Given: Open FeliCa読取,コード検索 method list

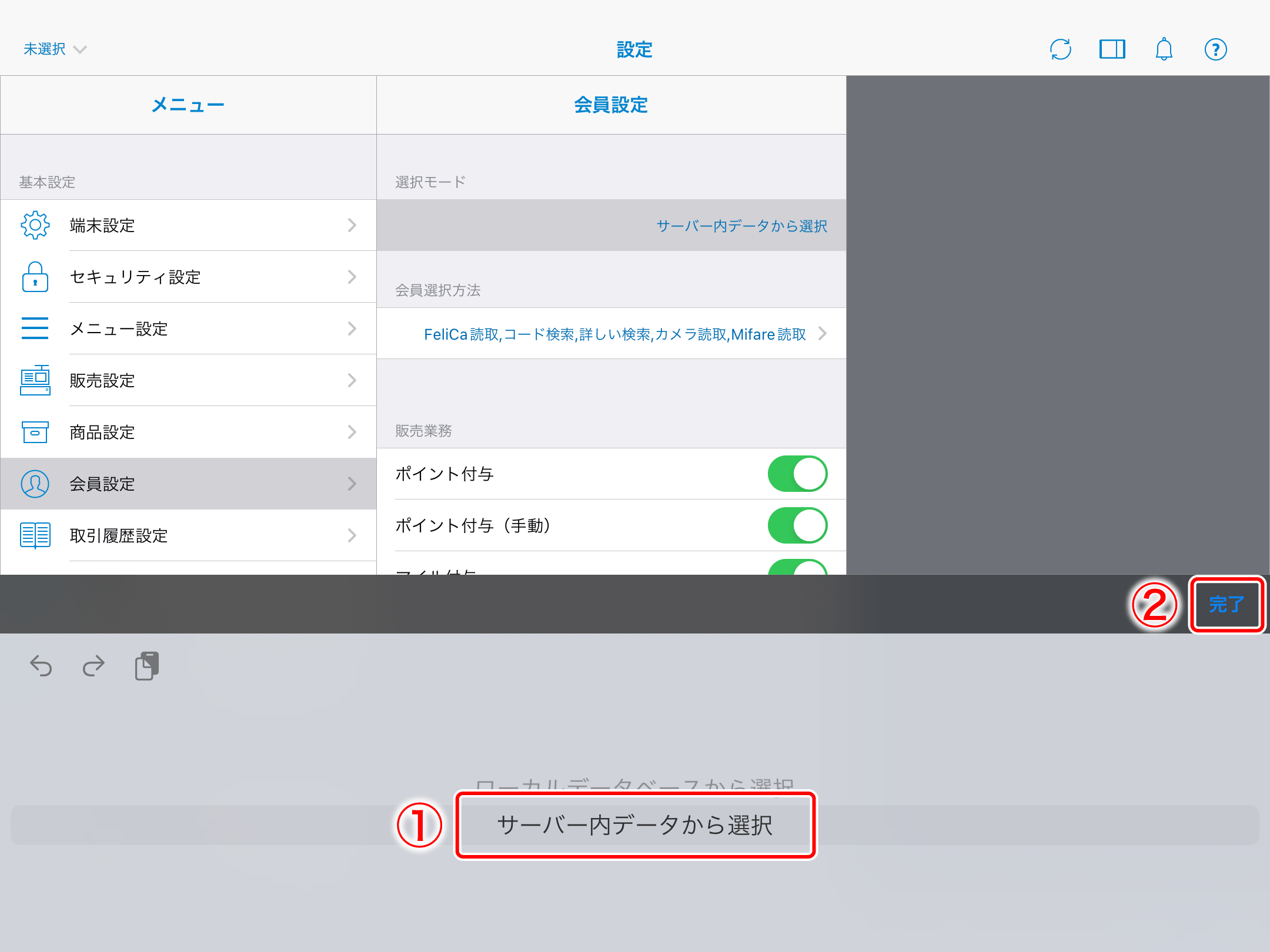Looking at the screenshot, I should (611, 334).
